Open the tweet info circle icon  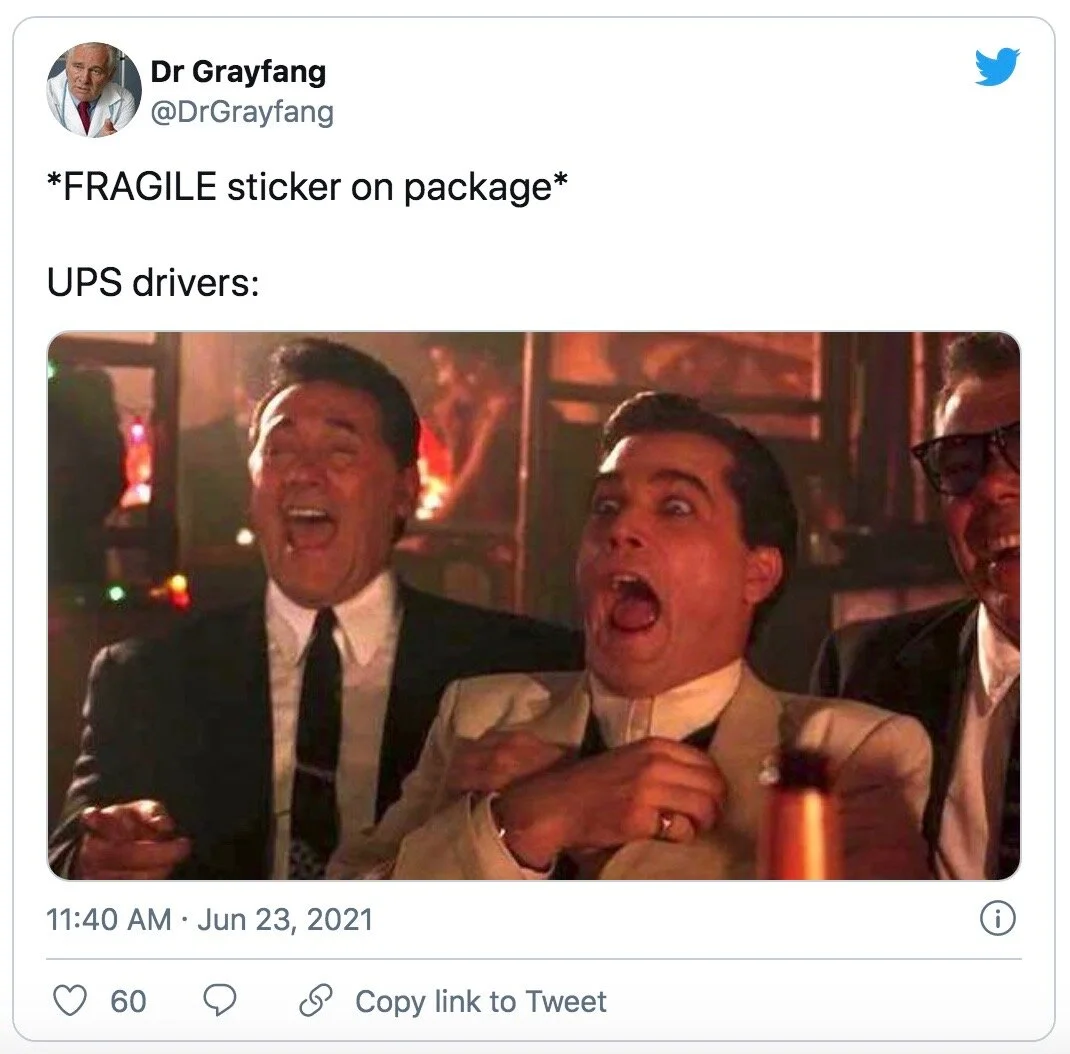tap(998, 918)
